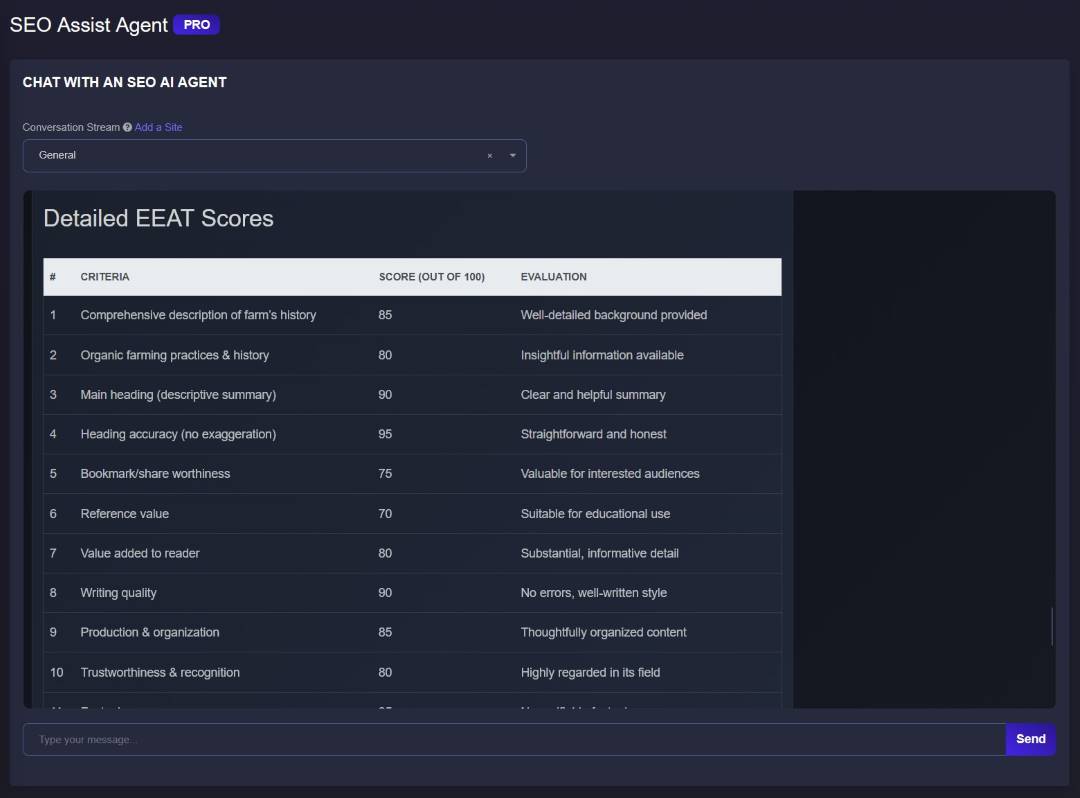This screenshot has width=1080, height=798.
Task: Click 'Valuable for interested audiences' evaluation
Action: click(610, 474)
